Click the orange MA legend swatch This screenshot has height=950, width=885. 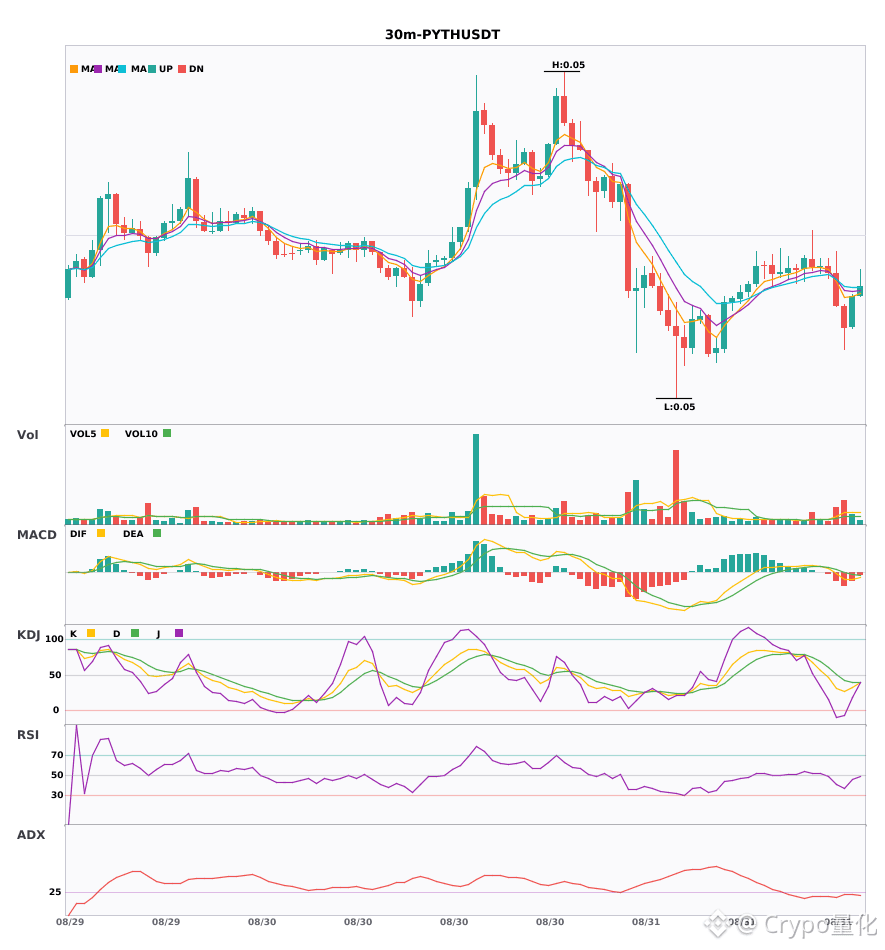point(74,69)
